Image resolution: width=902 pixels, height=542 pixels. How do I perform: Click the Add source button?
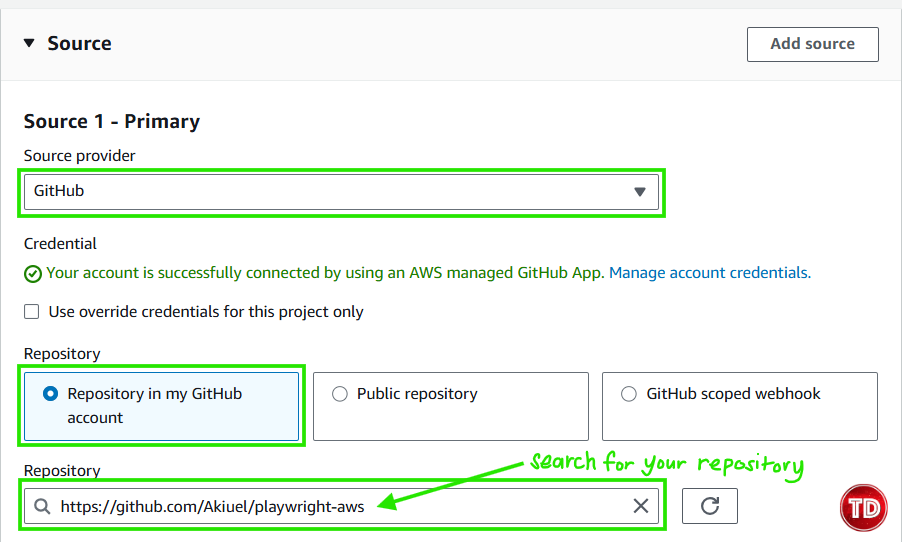812,44
